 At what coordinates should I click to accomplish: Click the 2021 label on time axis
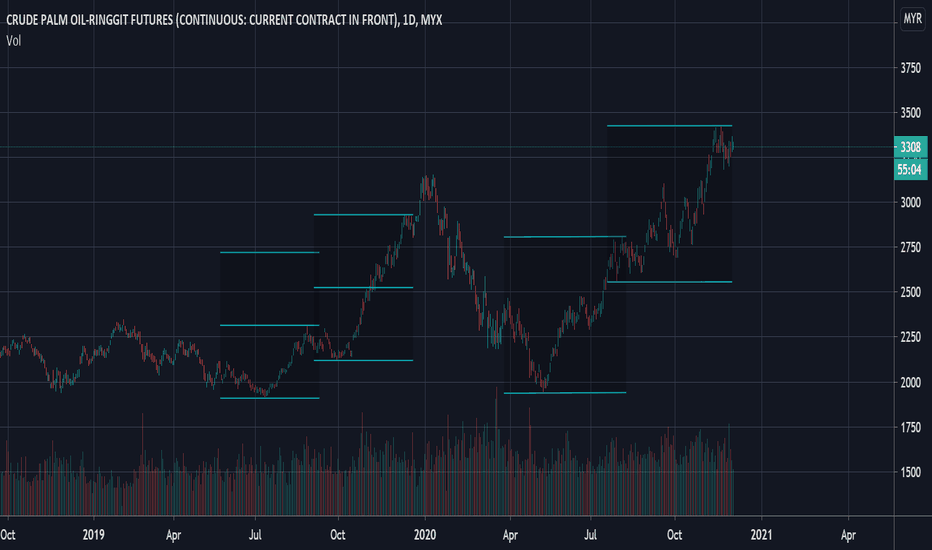(x=761, y=535)
